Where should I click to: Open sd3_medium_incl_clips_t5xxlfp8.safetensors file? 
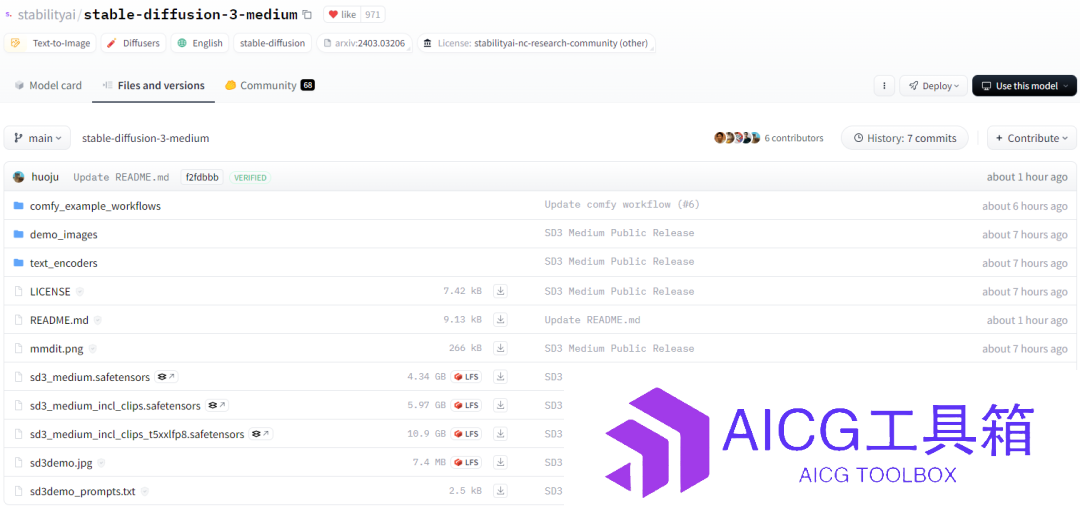click(137, 434)
